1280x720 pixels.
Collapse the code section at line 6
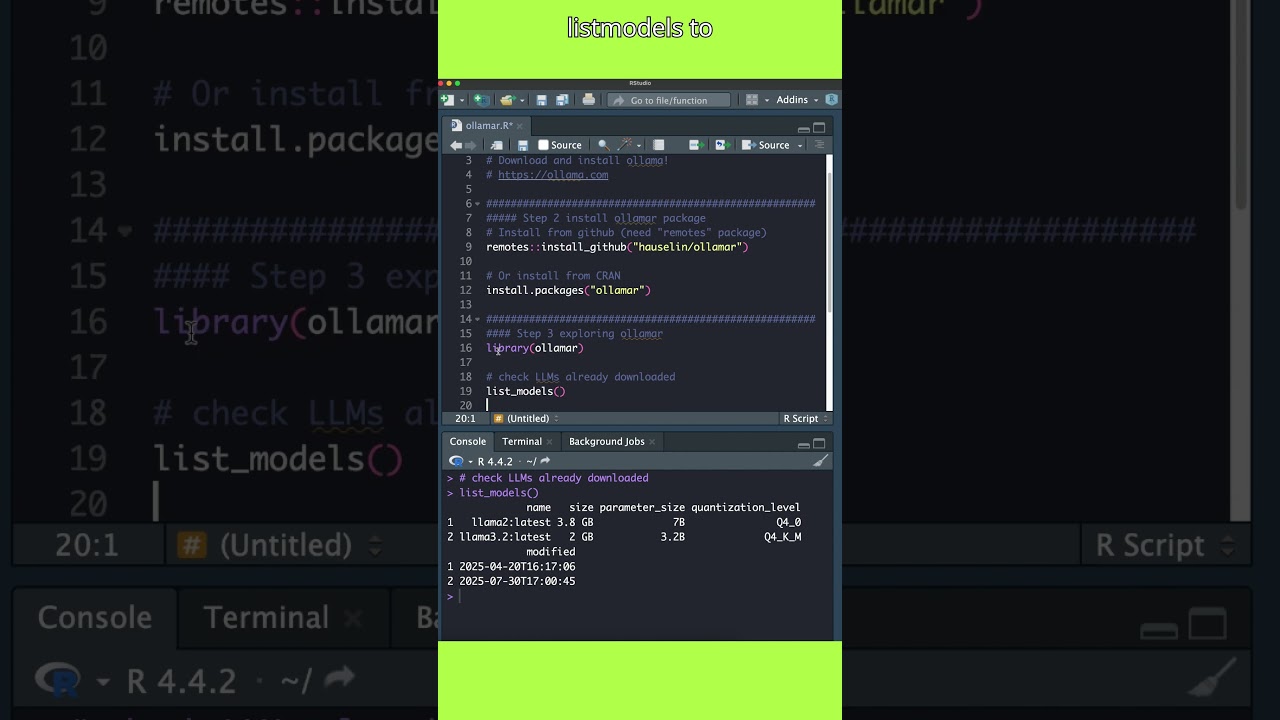pos(478,204)
